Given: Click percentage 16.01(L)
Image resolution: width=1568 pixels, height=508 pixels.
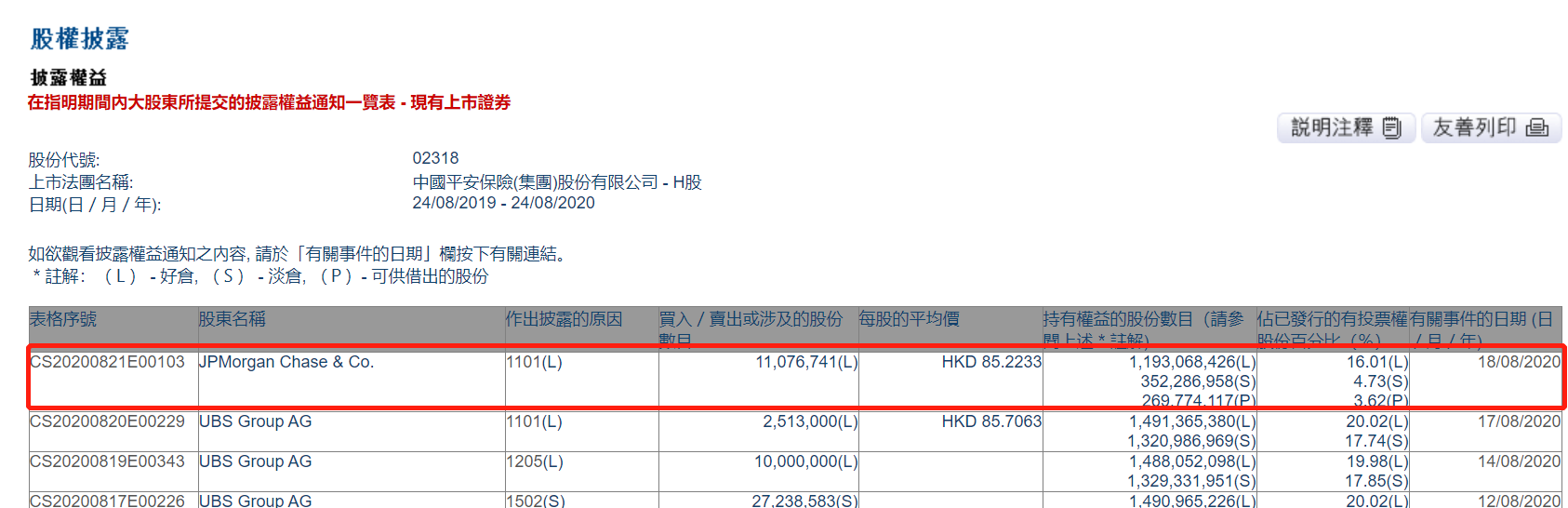Looking at the screenshot, I should coord(1377,362).
